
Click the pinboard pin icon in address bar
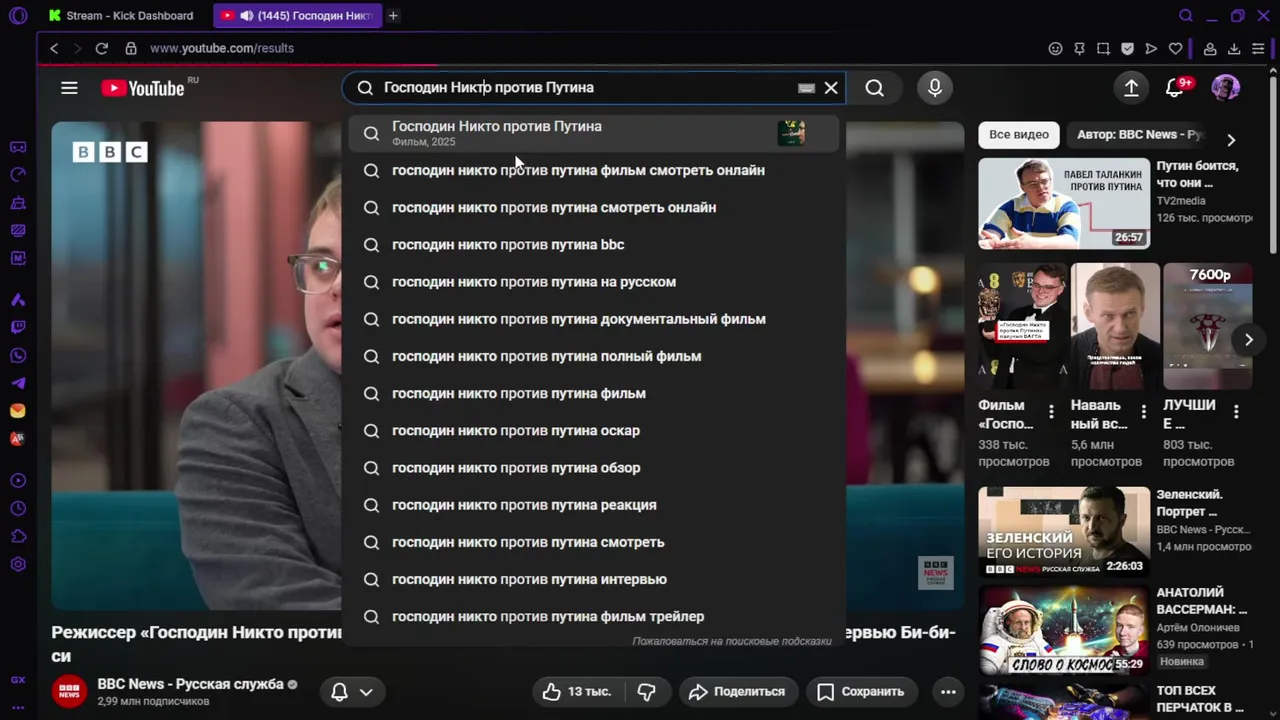(x=1079, y=48)
